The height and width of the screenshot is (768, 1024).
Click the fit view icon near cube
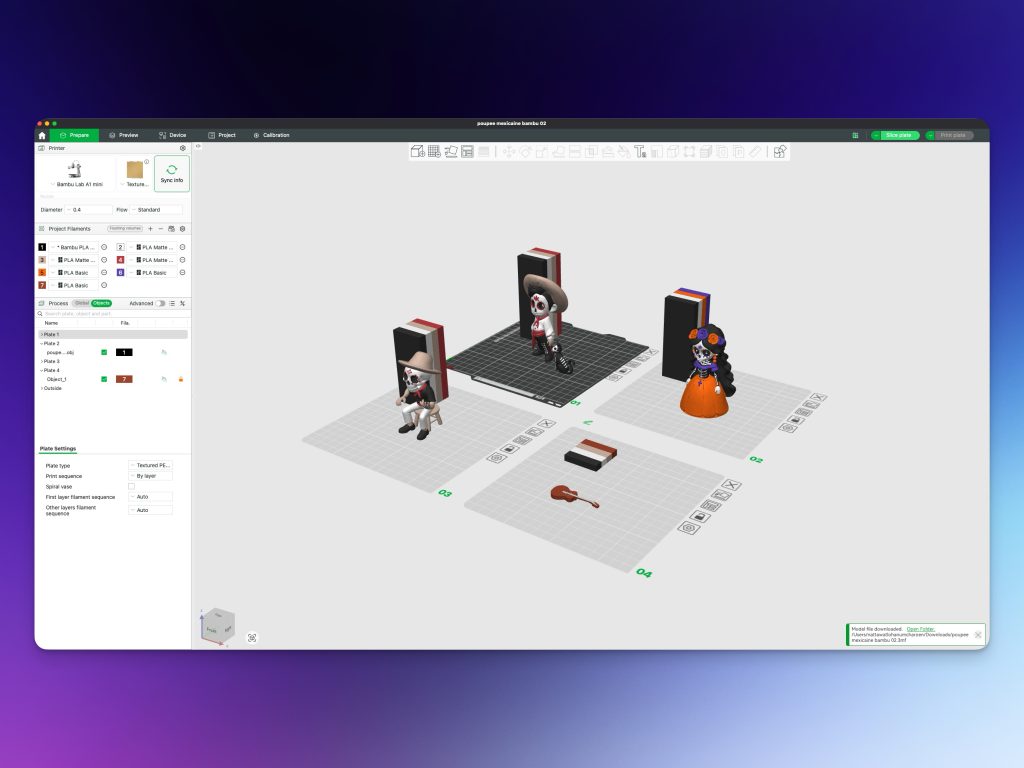click(x=252, y=637)
